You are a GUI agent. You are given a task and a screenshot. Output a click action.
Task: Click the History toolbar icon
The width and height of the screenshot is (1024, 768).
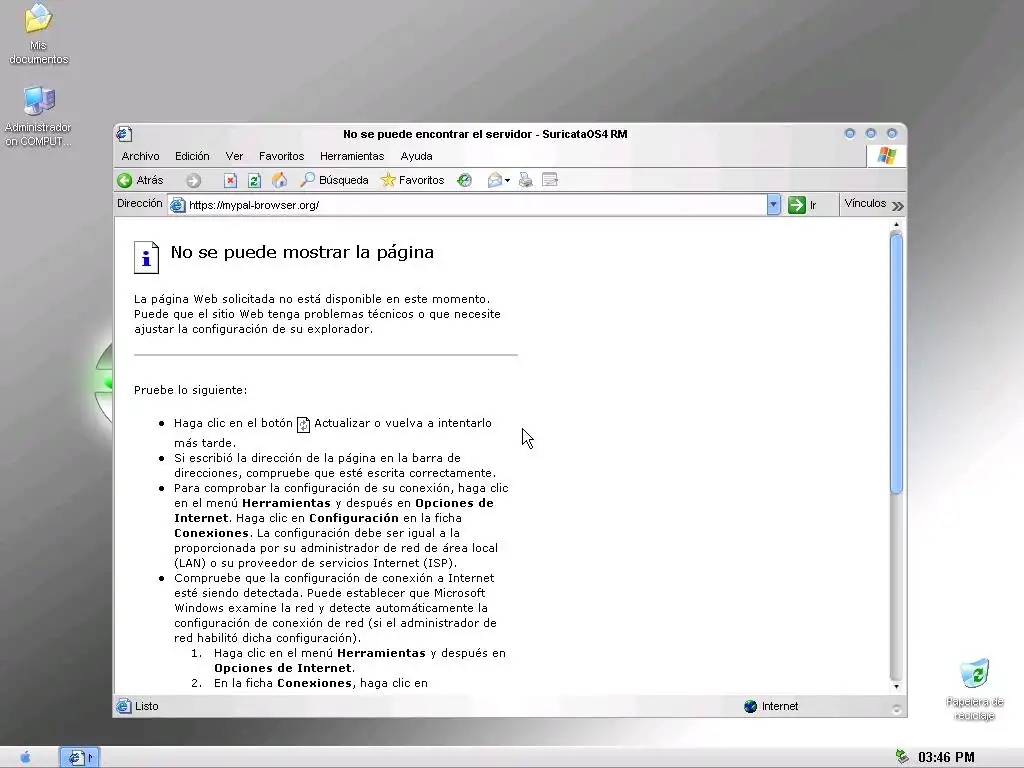(464, 180)
